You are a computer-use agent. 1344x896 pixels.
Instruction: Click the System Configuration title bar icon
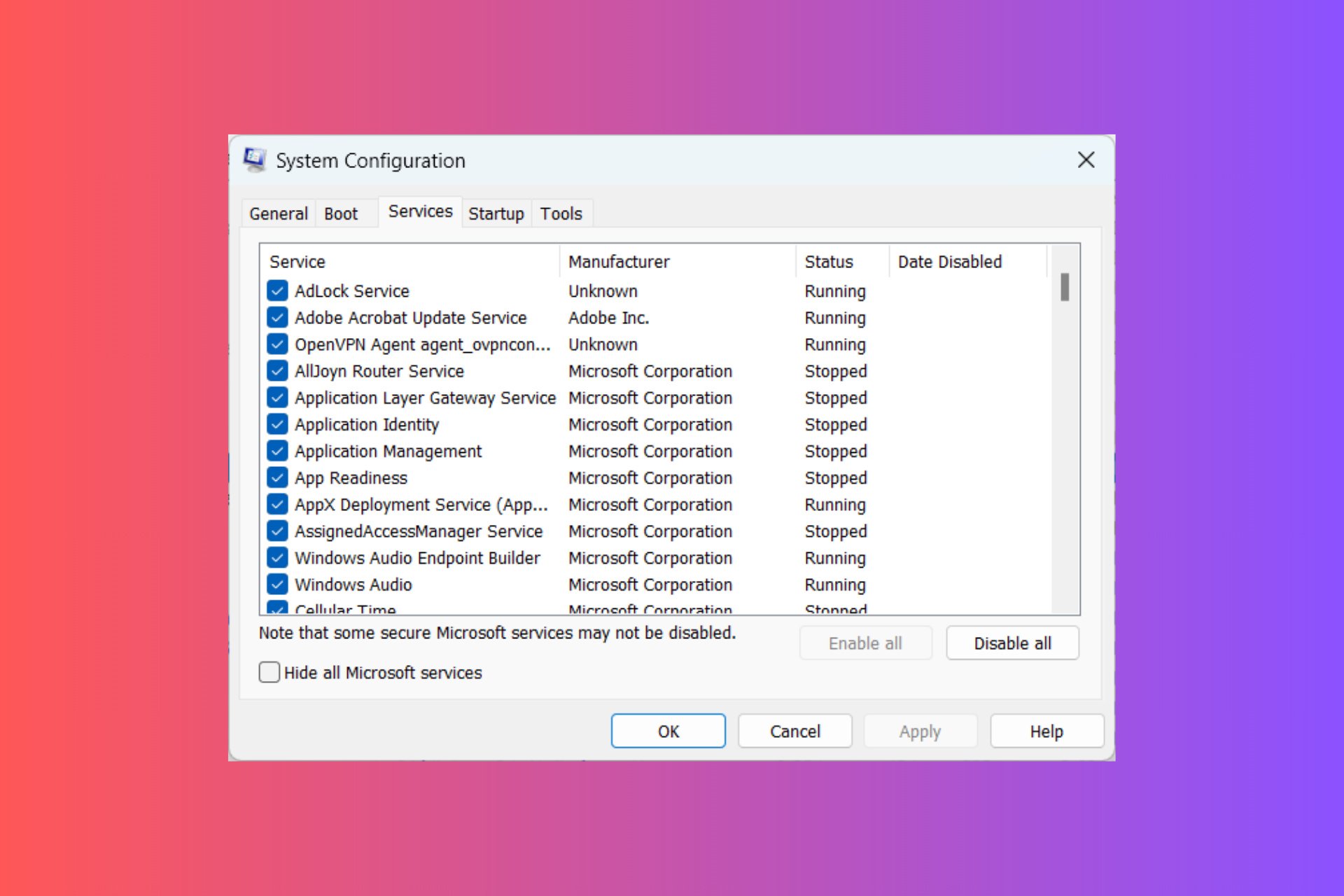(254, 160)
